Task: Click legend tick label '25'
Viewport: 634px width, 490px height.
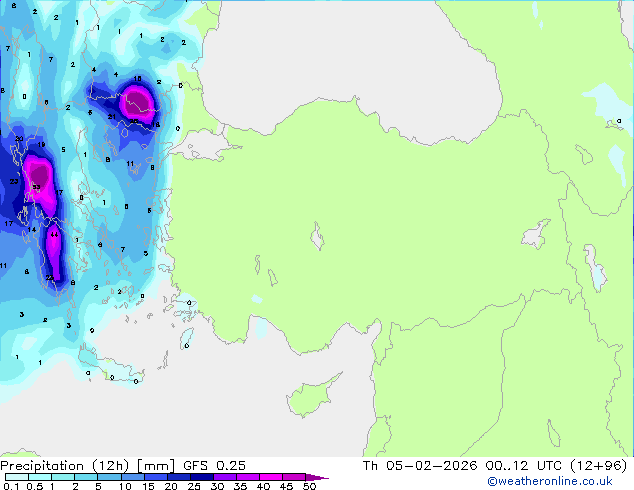Action: click(x=194, y=486)
